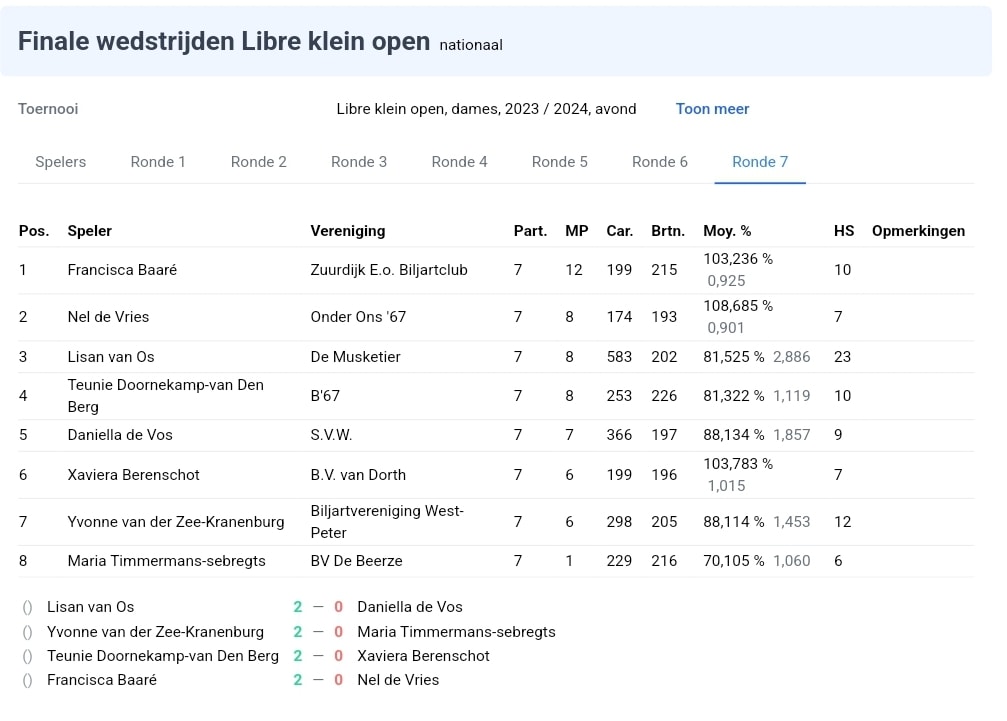Switch to Ronde 5 tab
Screen dimensions: 1007x721
pyautogui.click(x=559, y=162)
